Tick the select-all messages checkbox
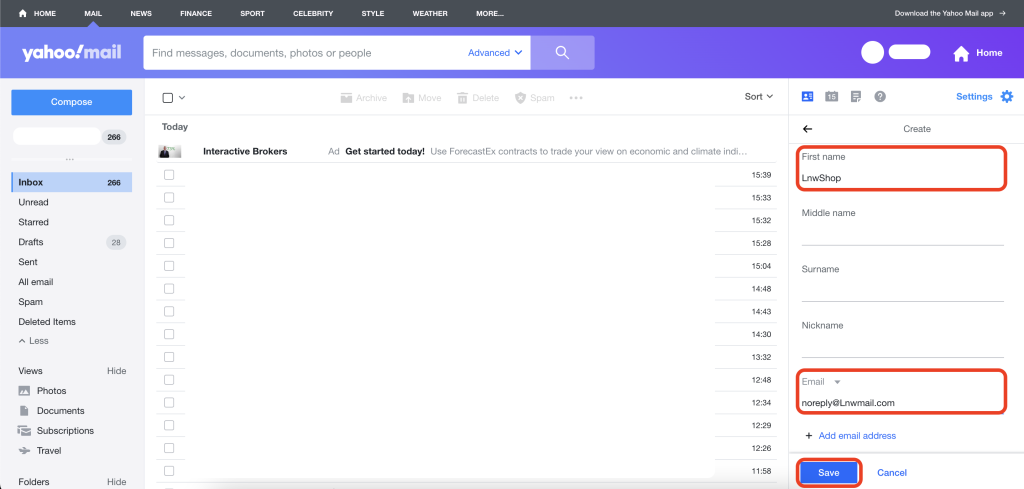Screen dimensions: 1024x489 click(168, 98)
